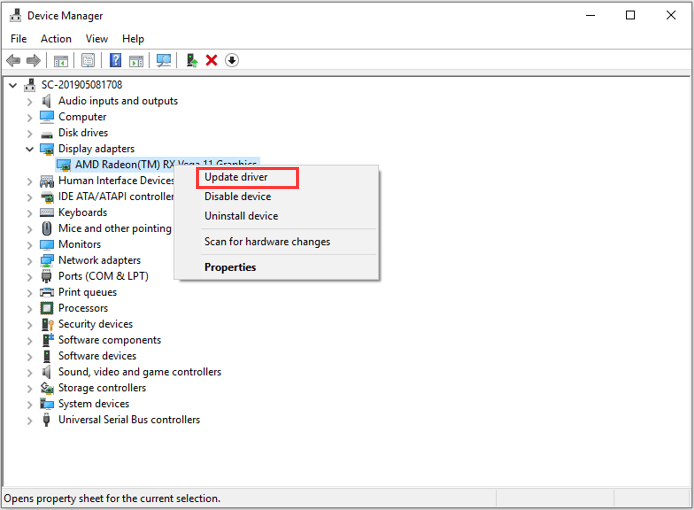
Task: Select the Print queues tree item
Action: pos(88,292)
